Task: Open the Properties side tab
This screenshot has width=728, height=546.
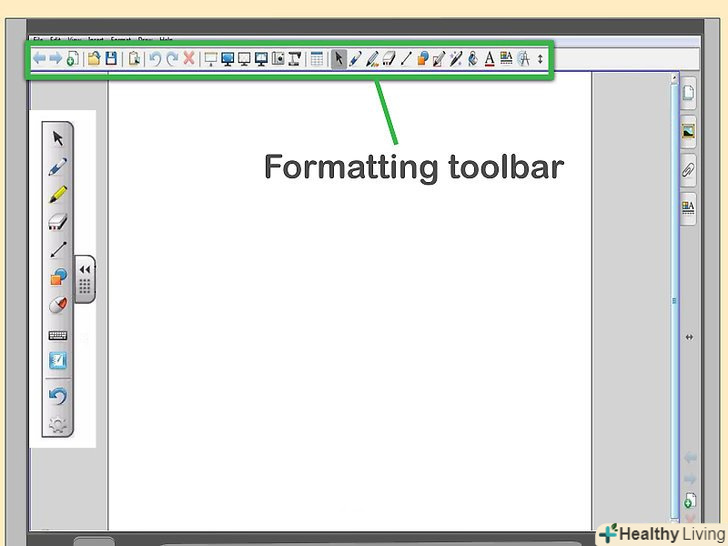Action: click(688, 208)
